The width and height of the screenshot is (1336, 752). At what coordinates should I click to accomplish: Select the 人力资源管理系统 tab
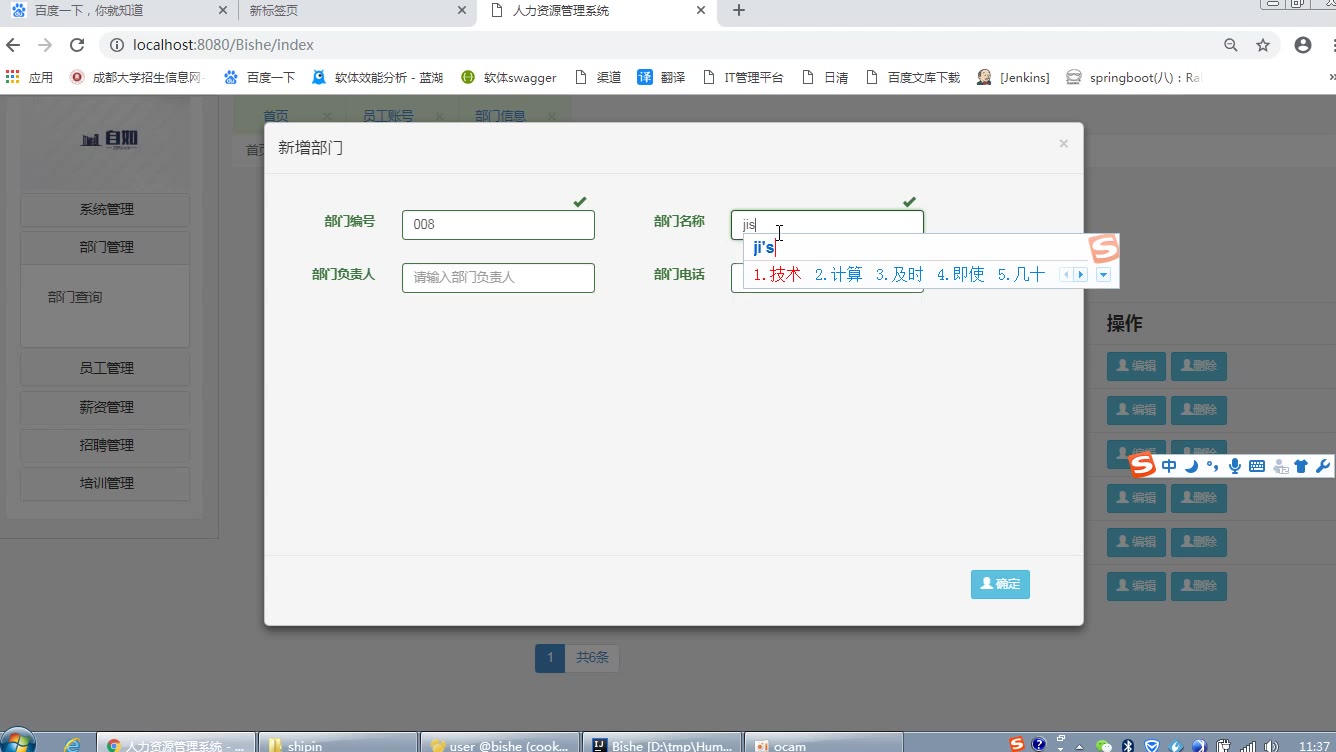tap(597, 10)
